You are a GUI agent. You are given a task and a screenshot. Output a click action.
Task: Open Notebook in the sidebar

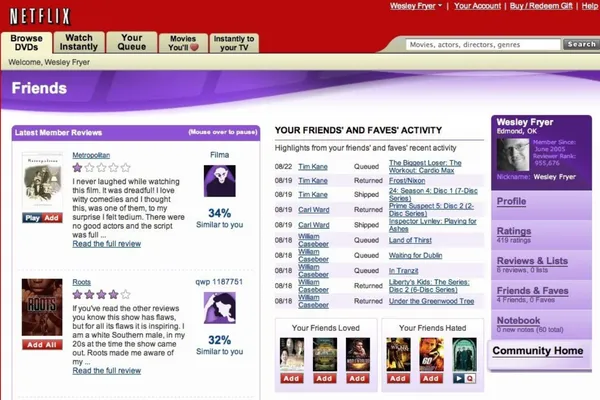(x=518, y=321)
